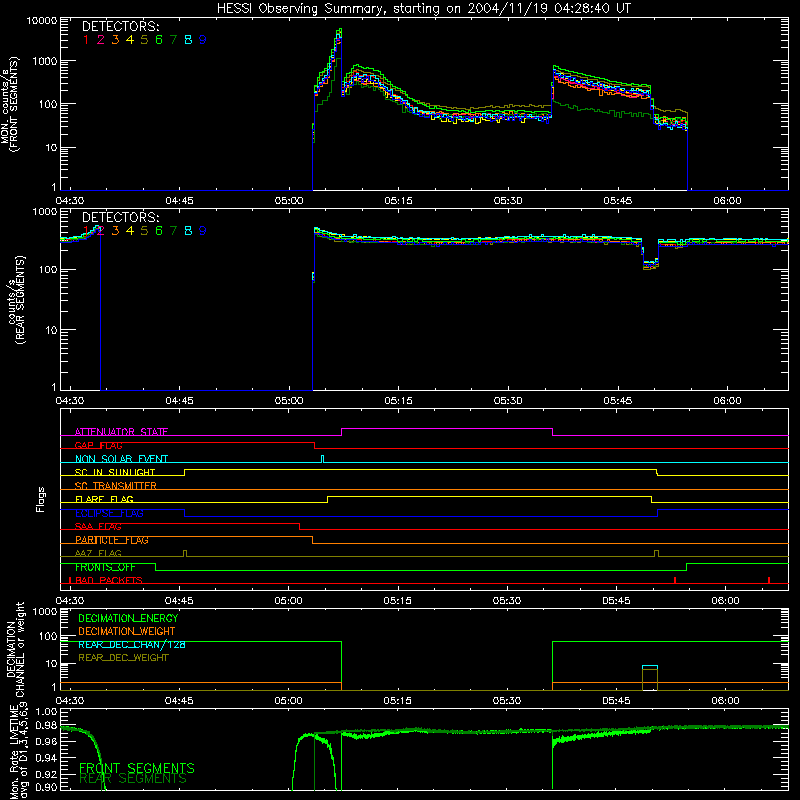Click cyan detector '8' in rear segments legend
The height and width of the screenshot is (800, 800).
tap(188, 231)
